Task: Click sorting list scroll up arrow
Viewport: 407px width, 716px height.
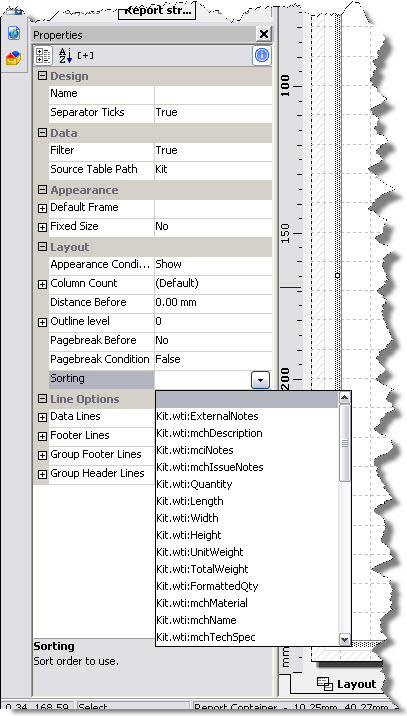Action: point(345,398)
